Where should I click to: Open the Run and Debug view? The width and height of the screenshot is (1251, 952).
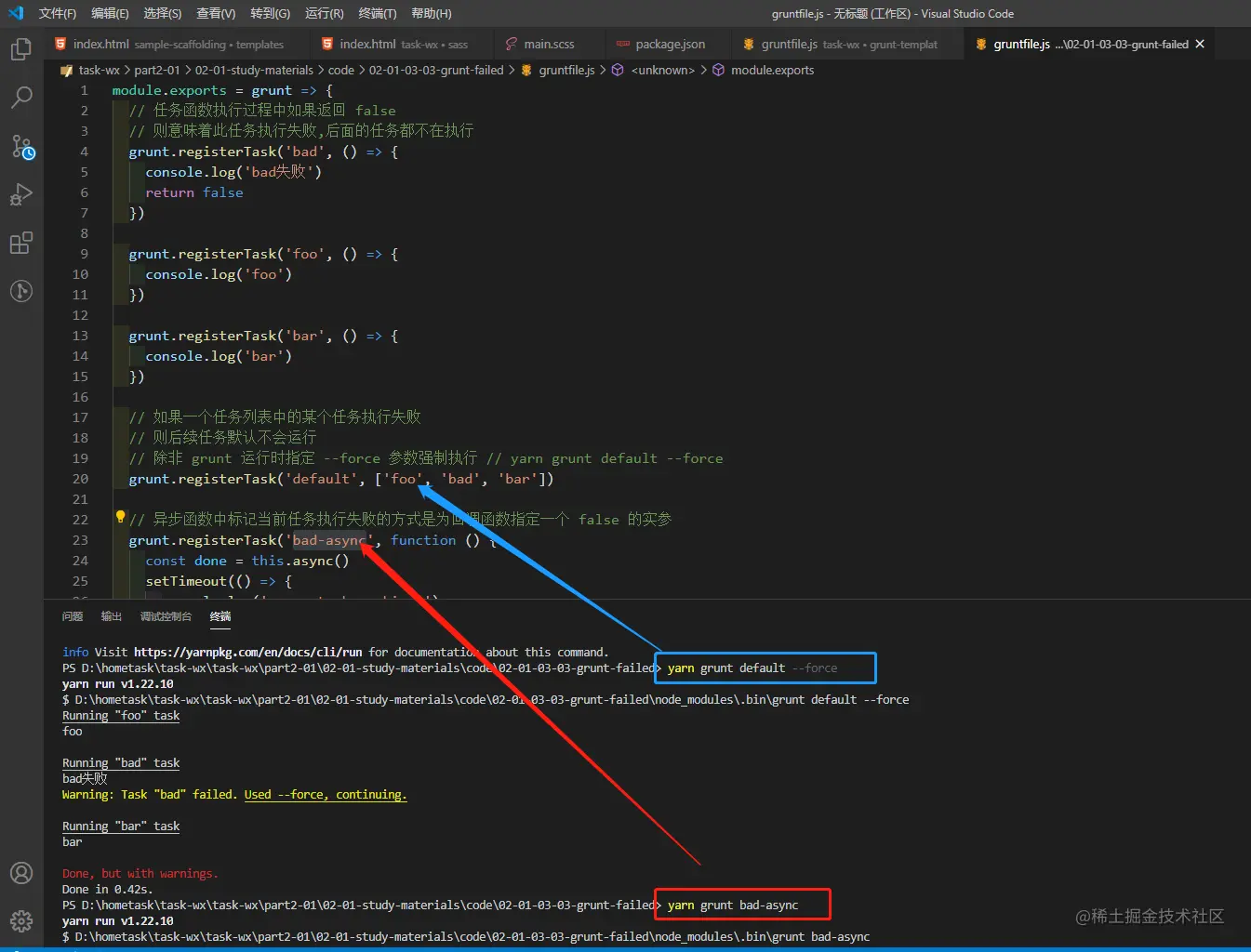[20, 194]
